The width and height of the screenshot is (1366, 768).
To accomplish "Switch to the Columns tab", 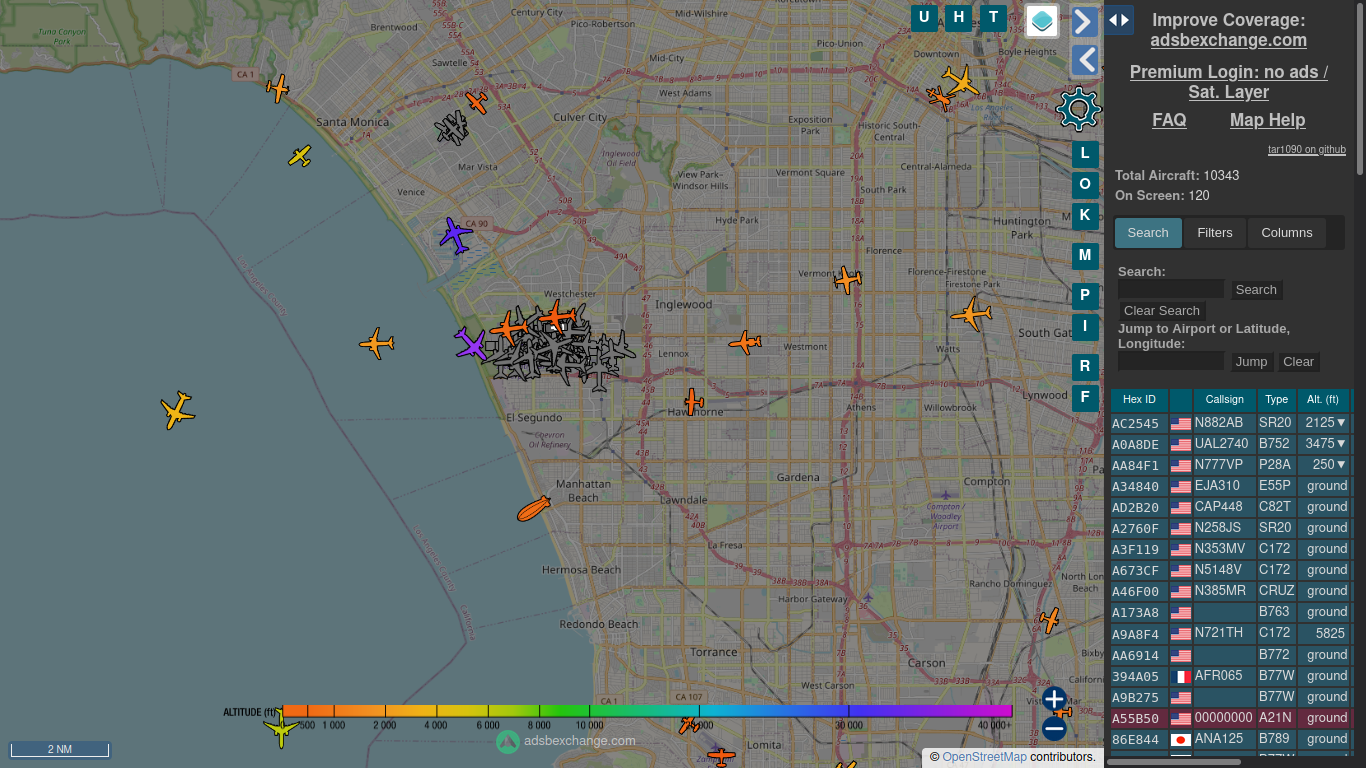I will point(1286,233).
